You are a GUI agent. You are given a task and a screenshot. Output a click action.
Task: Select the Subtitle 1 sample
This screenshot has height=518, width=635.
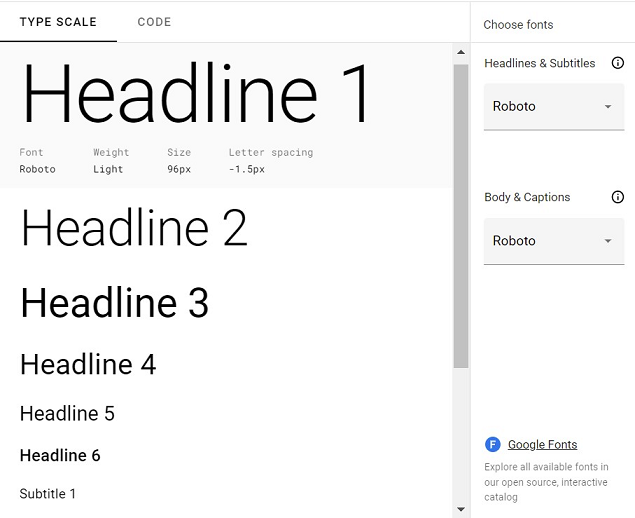coord(47,494)
